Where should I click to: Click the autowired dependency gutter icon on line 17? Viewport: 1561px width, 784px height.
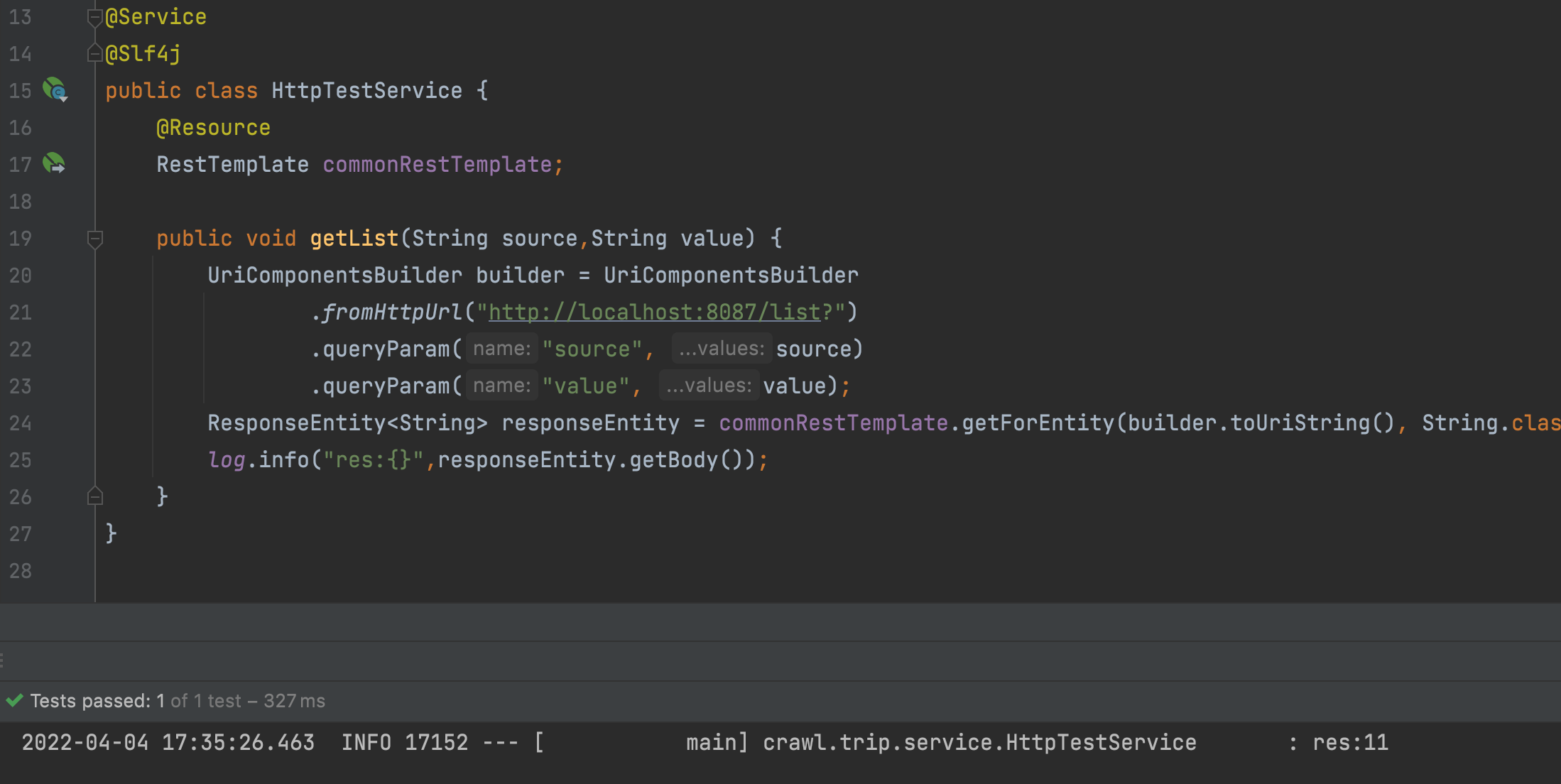54,163
